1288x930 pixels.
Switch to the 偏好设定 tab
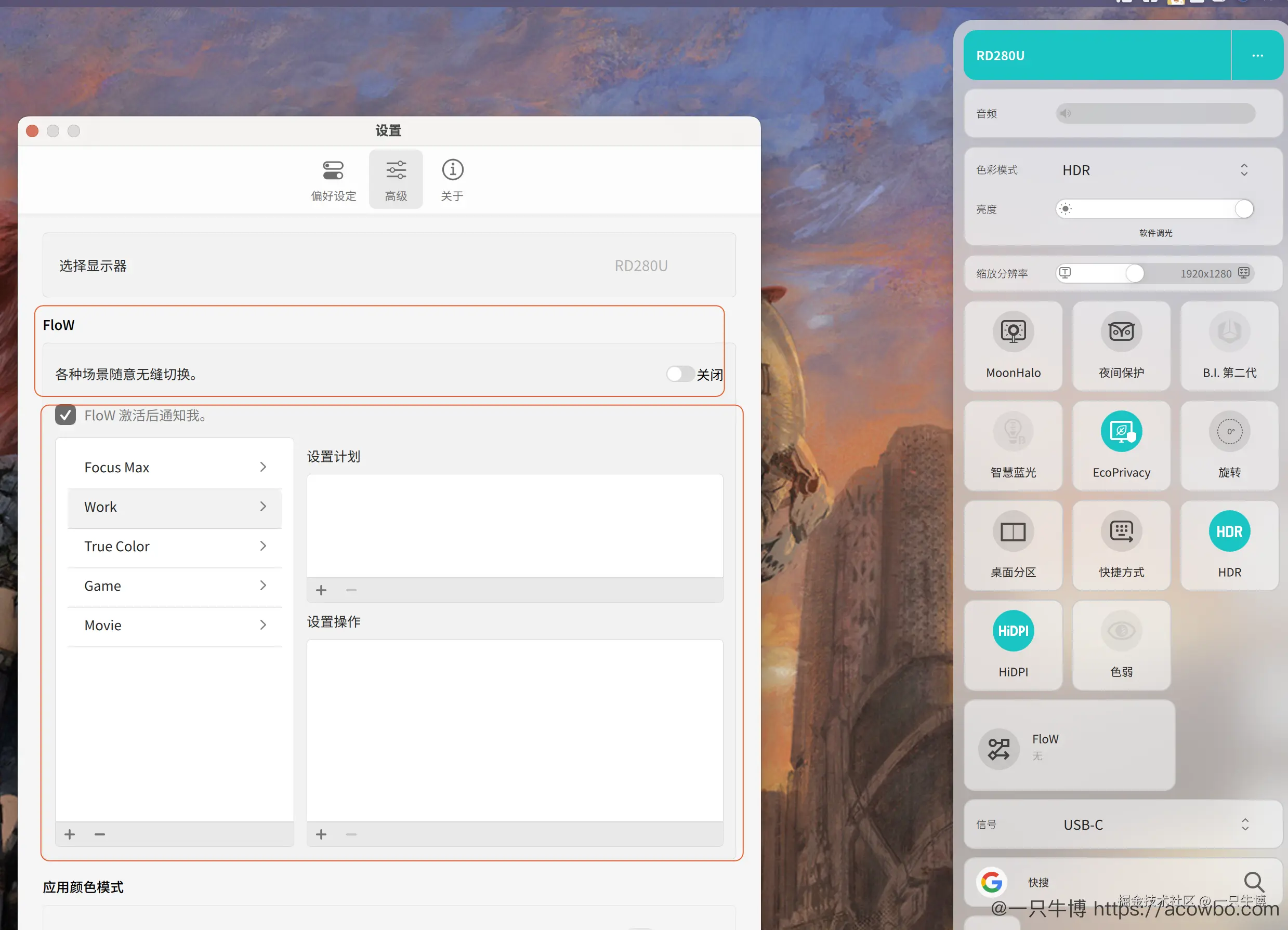[333, 179]
